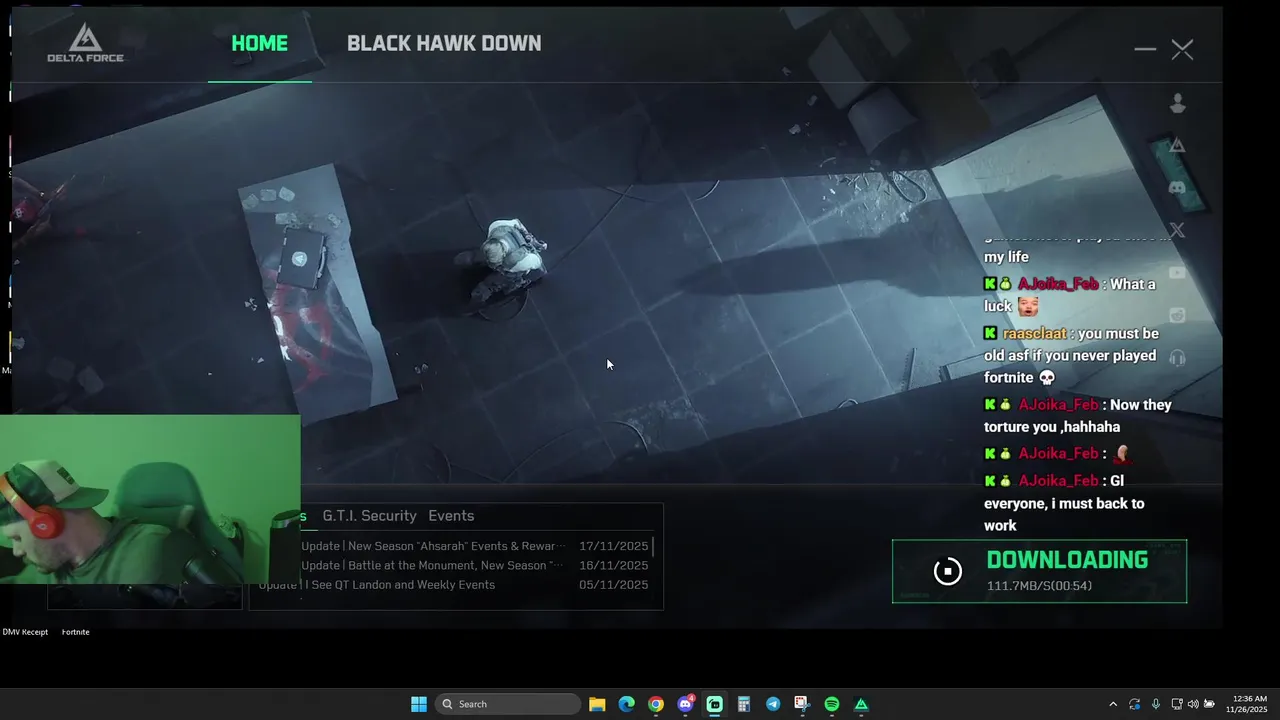1280x720 pixels.
Task: Open Telegram from the taskbar
Action: (x=773, y=704)
